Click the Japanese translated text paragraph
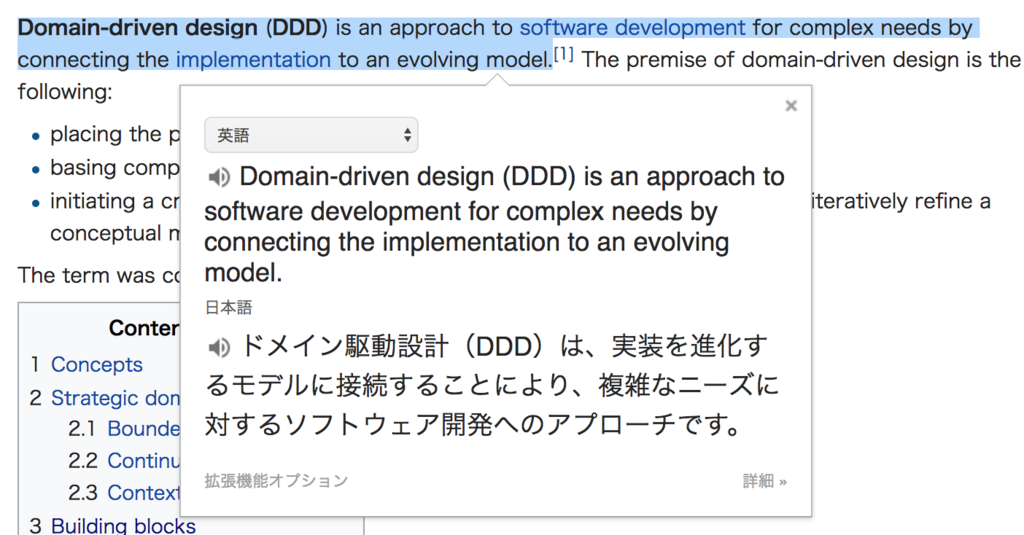This screenshot has height=535, width=1024. coord(492,385)
